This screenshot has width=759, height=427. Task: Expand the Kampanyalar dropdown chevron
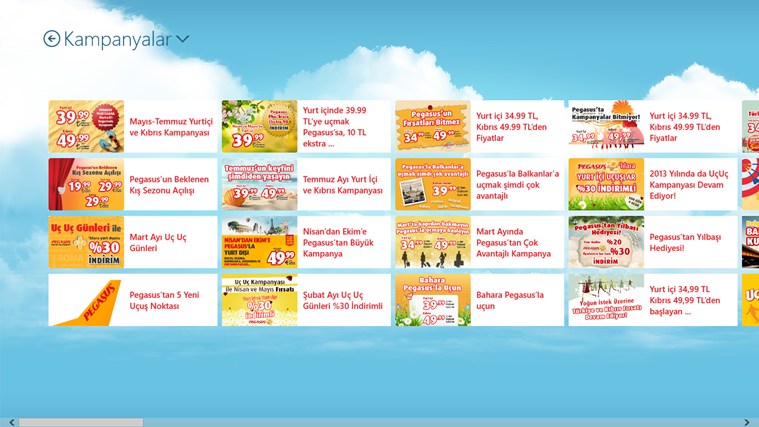(x=182, y=39)
